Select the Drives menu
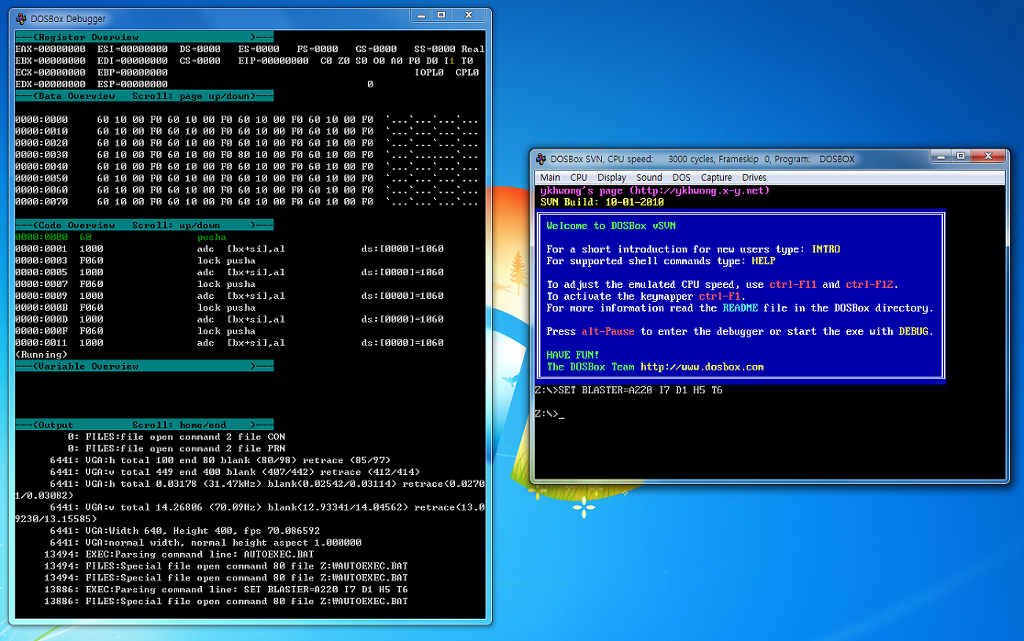Image resolution: width=1024 pixels, height=641 pixels. pos(754,177)
